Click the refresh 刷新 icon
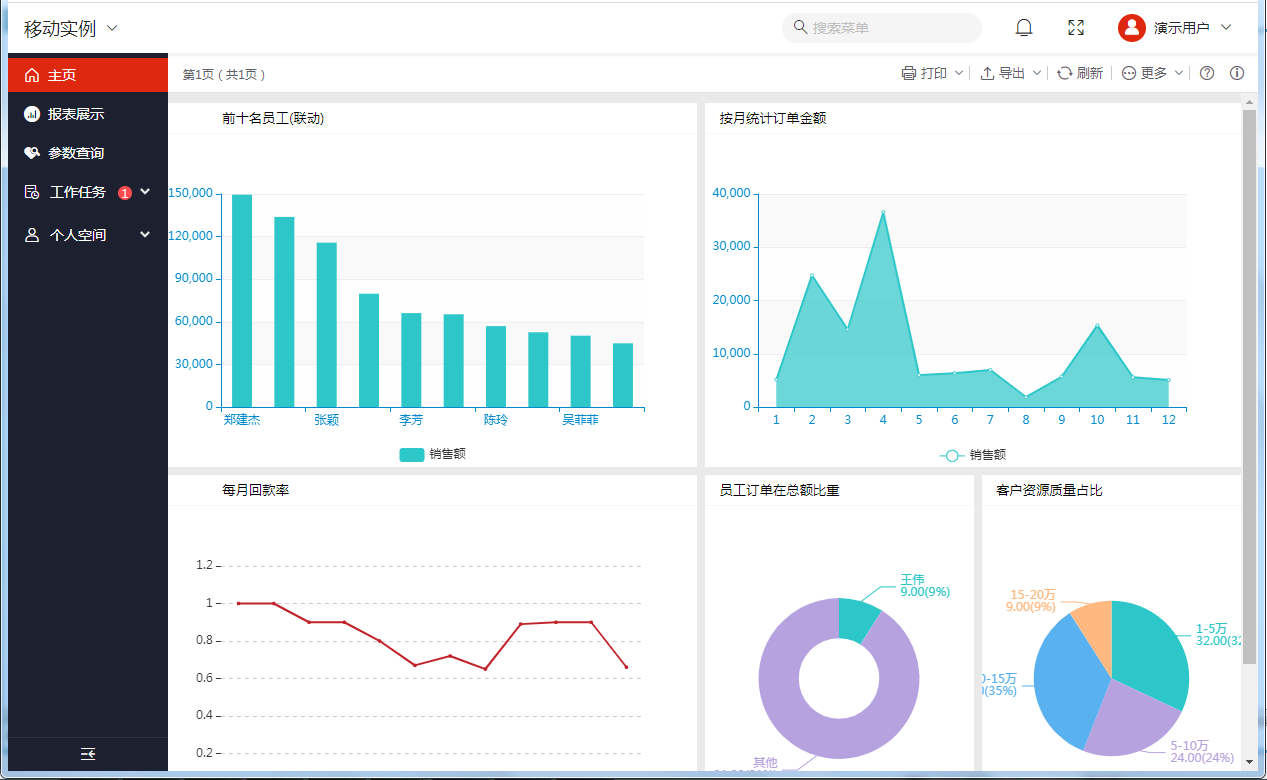This screenshot has height=780, width=1267. 1065,73
